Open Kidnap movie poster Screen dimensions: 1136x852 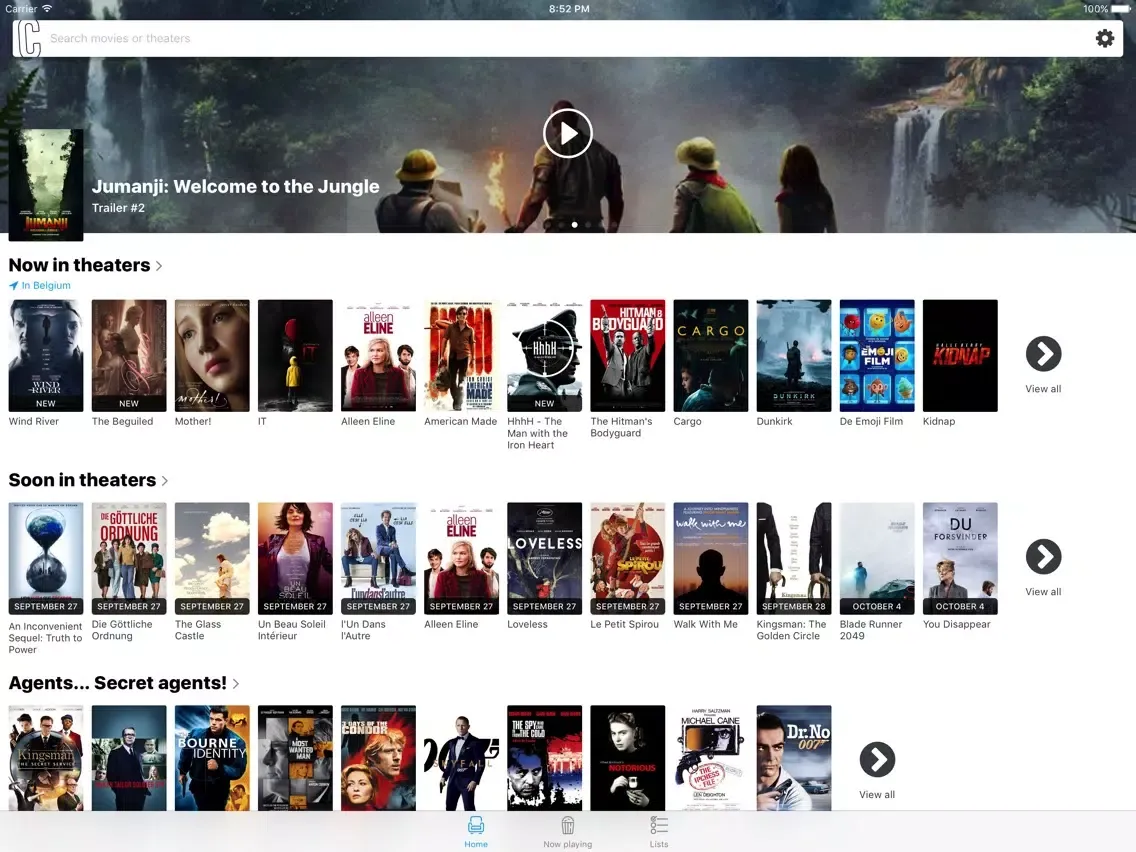[960, 356]
